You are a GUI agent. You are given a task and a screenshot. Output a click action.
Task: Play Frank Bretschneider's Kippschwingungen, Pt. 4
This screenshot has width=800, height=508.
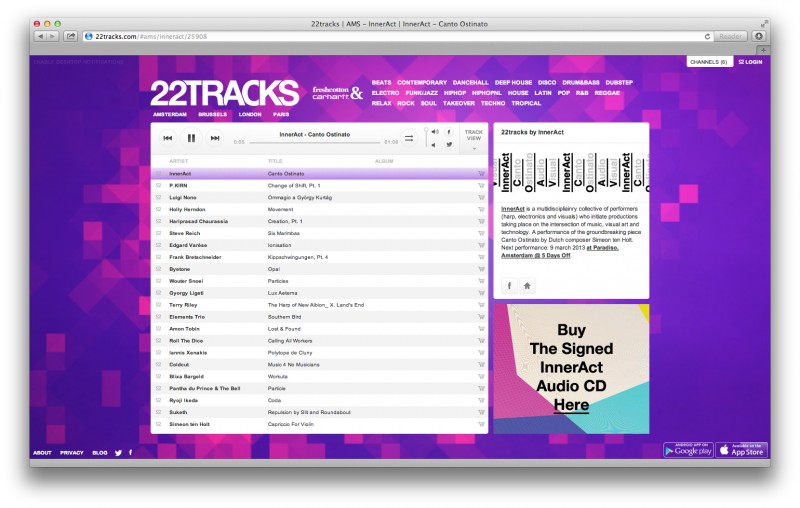click(x=319, y=257)
